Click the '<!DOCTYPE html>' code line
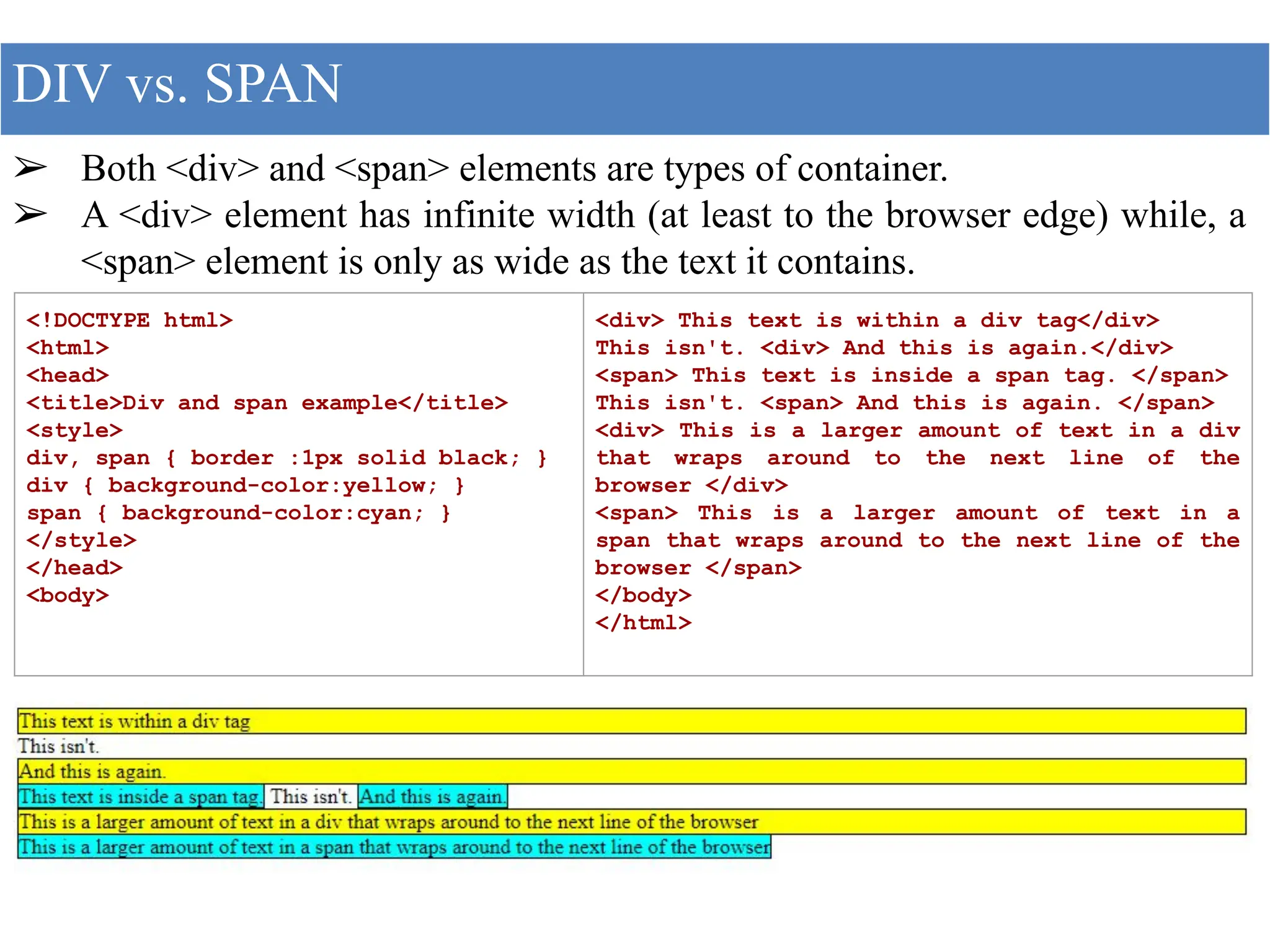The image size is (1270, 952). pos(129,320)
